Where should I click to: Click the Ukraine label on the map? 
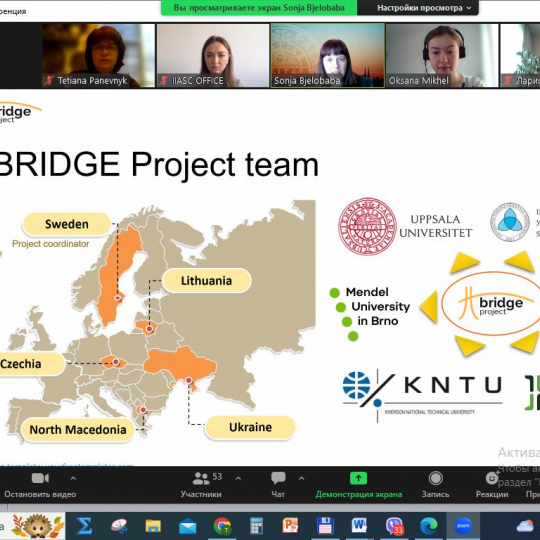250,427
